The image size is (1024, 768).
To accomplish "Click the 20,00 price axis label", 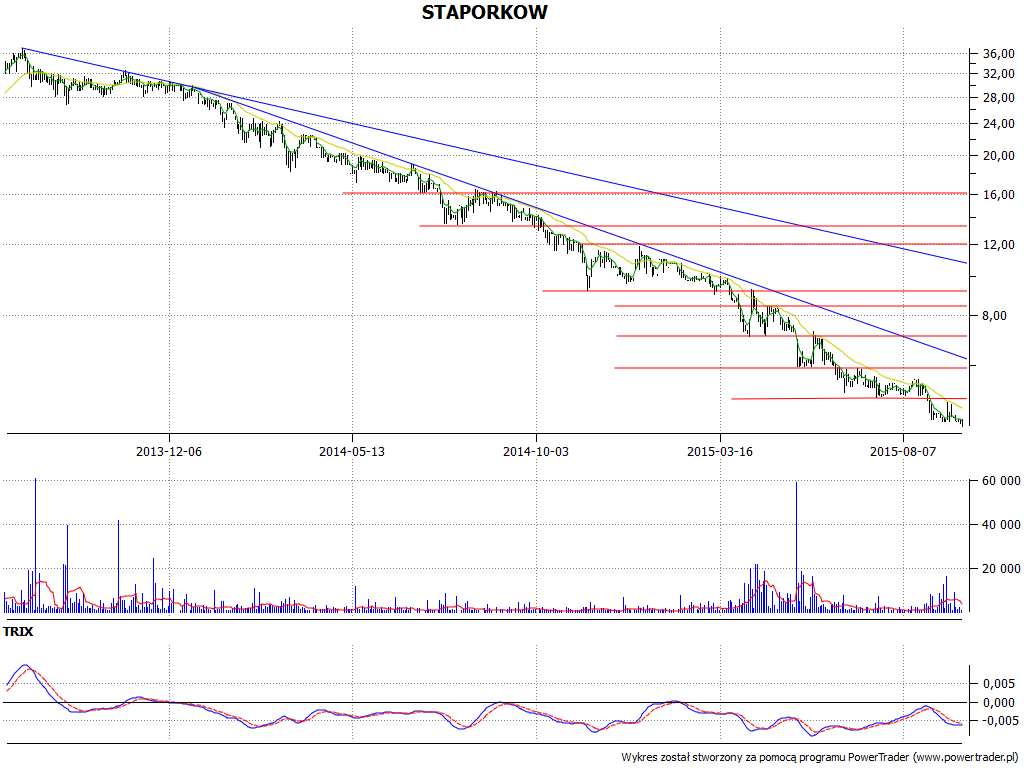I will click(x=999, y=156).
